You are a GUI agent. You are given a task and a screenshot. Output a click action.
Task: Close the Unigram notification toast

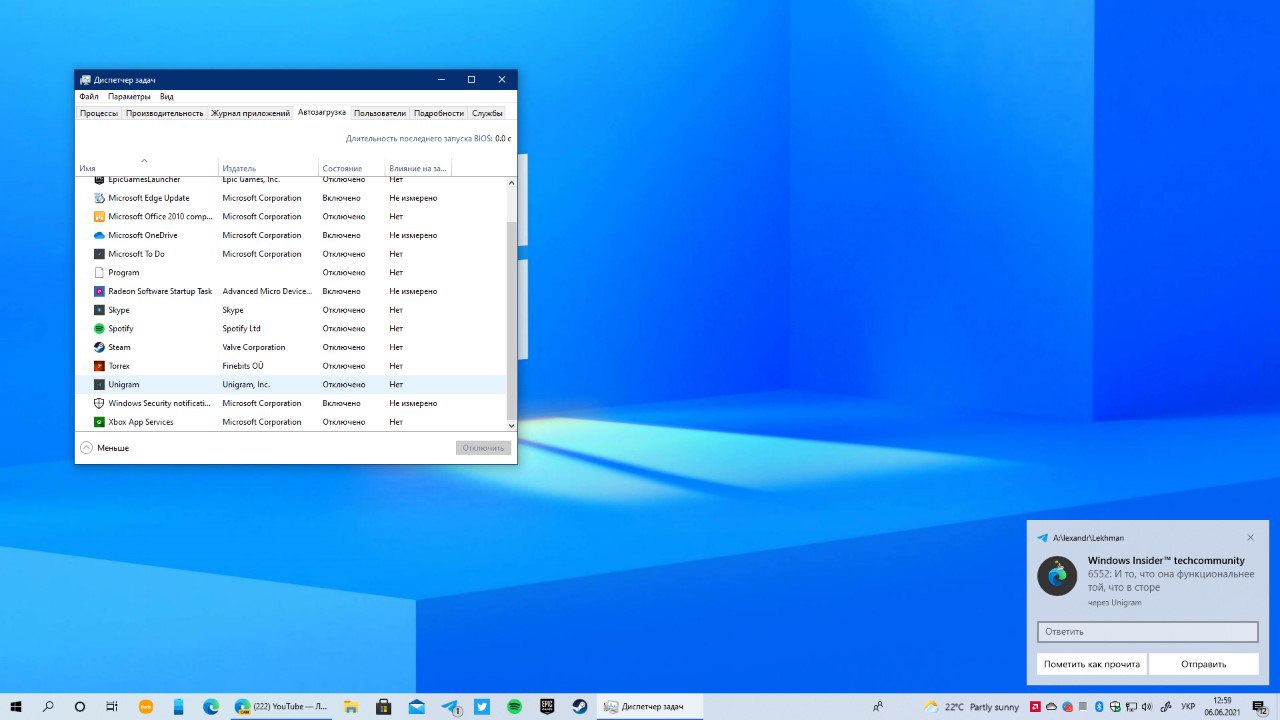(x=1250, y=538)
